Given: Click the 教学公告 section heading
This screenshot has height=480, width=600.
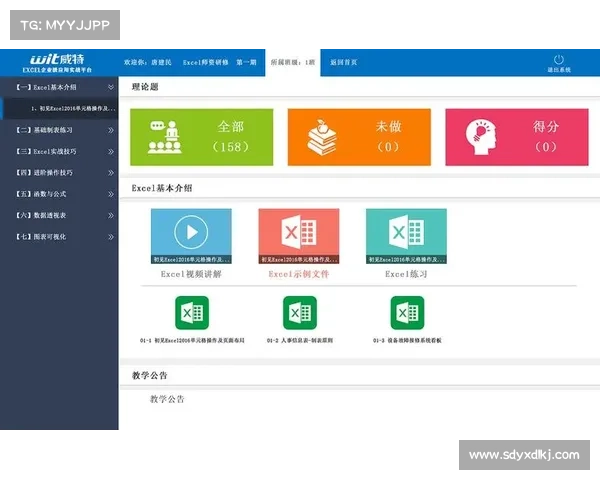Looking at the screenshot, I should 150,376.
